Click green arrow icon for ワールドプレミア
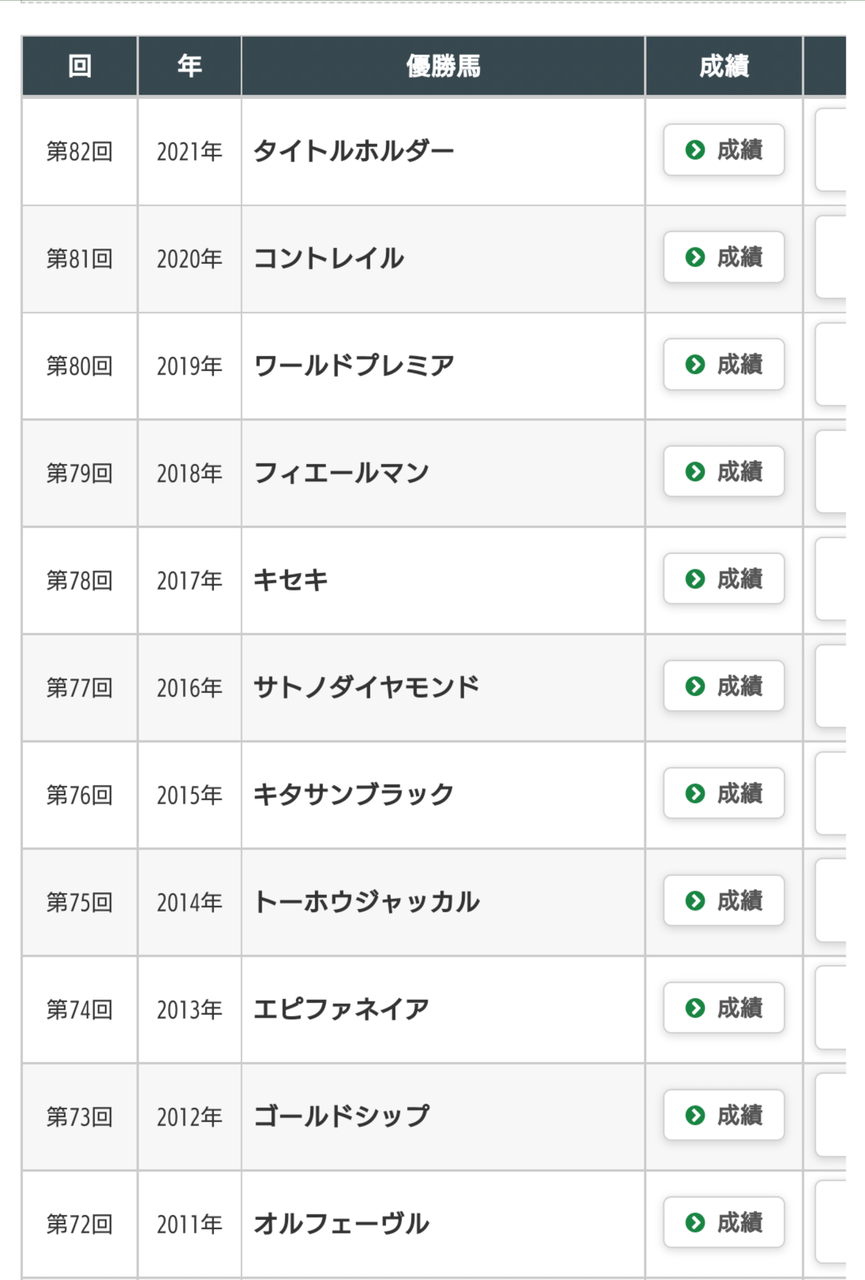The height and width of the screenshot is (1280, 865). pyautogui.click(x=695, y=365)
